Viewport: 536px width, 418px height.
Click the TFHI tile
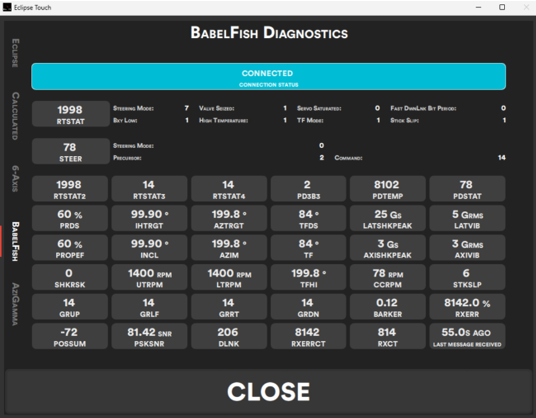[308, 277]
